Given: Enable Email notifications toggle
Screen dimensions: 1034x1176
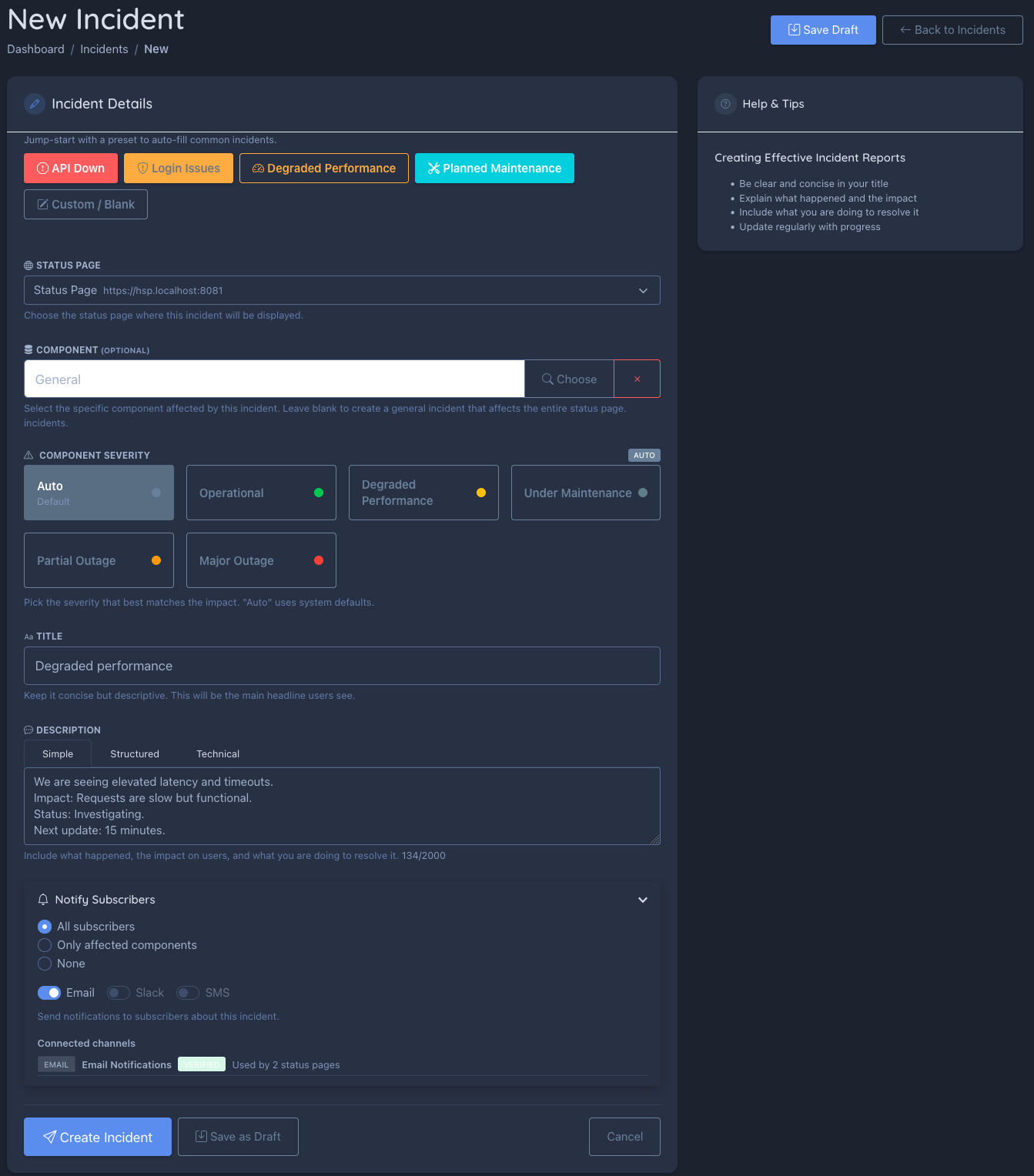Looking at the screenshot, I should click(x=50, y=993).
